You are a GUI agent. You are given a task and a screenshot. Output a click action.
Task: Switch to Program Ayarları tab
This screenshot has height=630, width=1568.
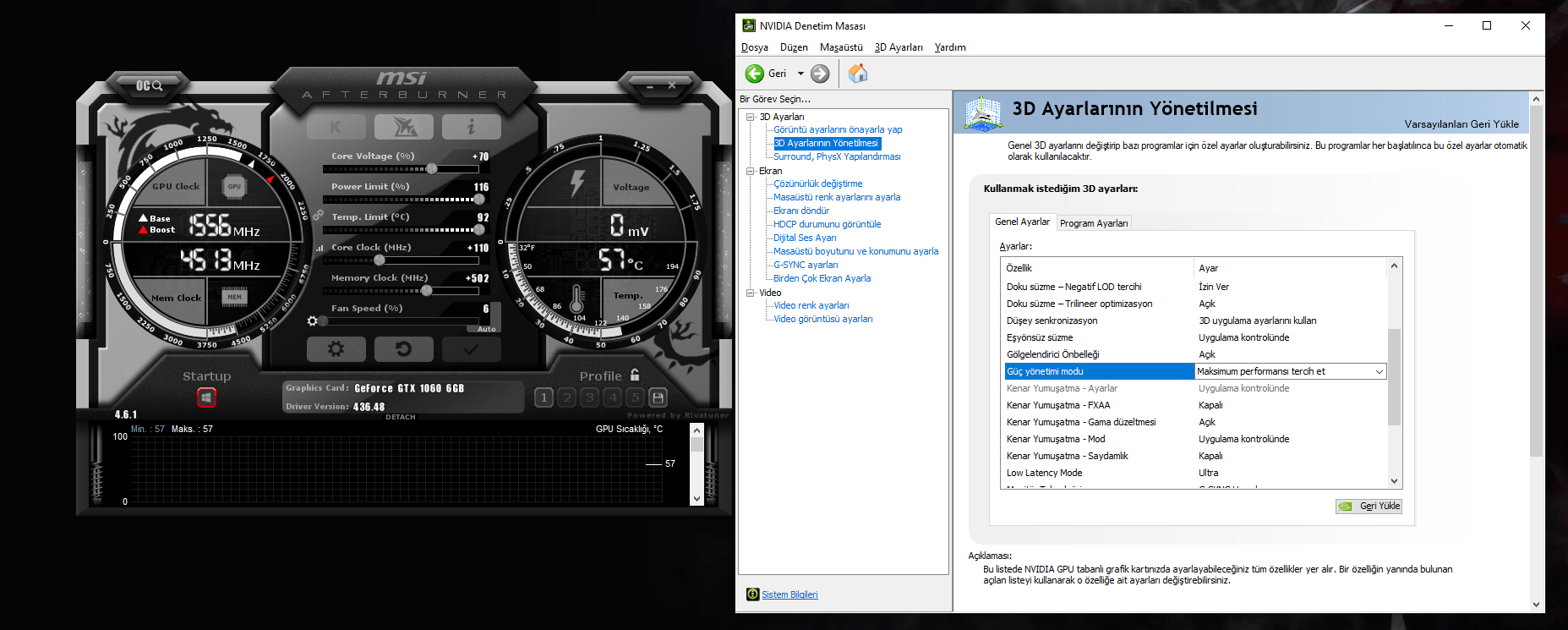point(1094,223)
